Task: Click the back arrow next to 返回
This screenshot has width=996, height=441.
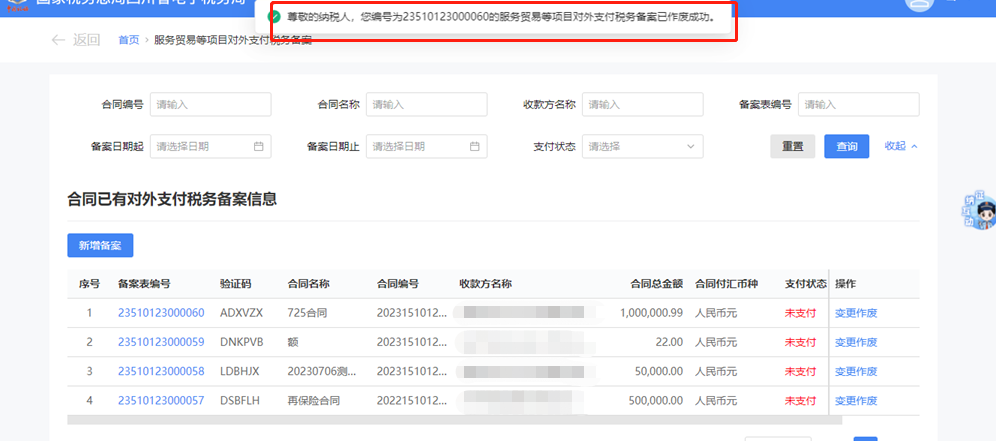Action: pos(58,40)
